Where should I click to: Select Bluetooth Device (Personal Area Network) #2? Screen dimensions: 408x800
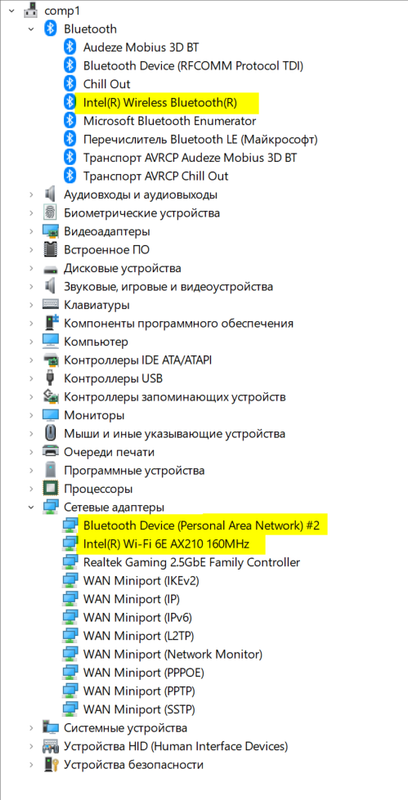[201, 526]
